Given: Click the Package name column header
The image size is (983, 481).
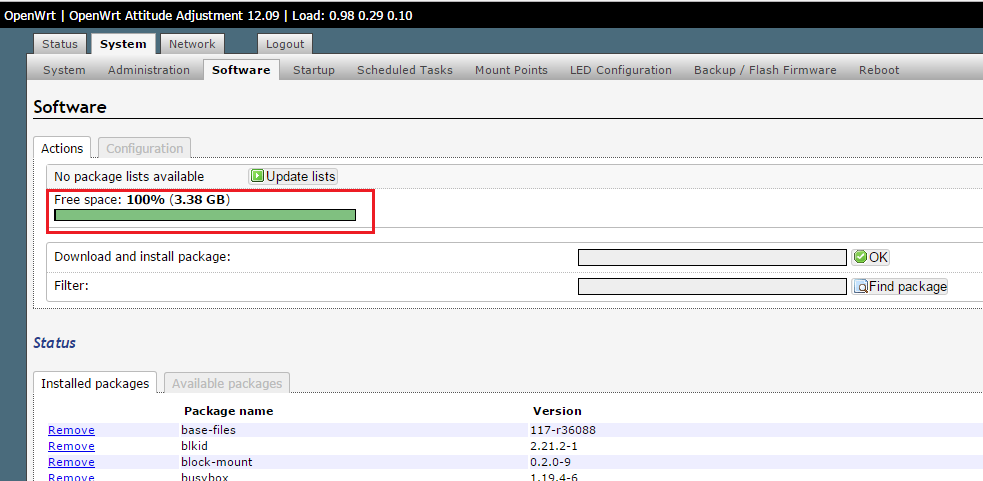Looking at the screenshot, I should click(x=229, y=411).
